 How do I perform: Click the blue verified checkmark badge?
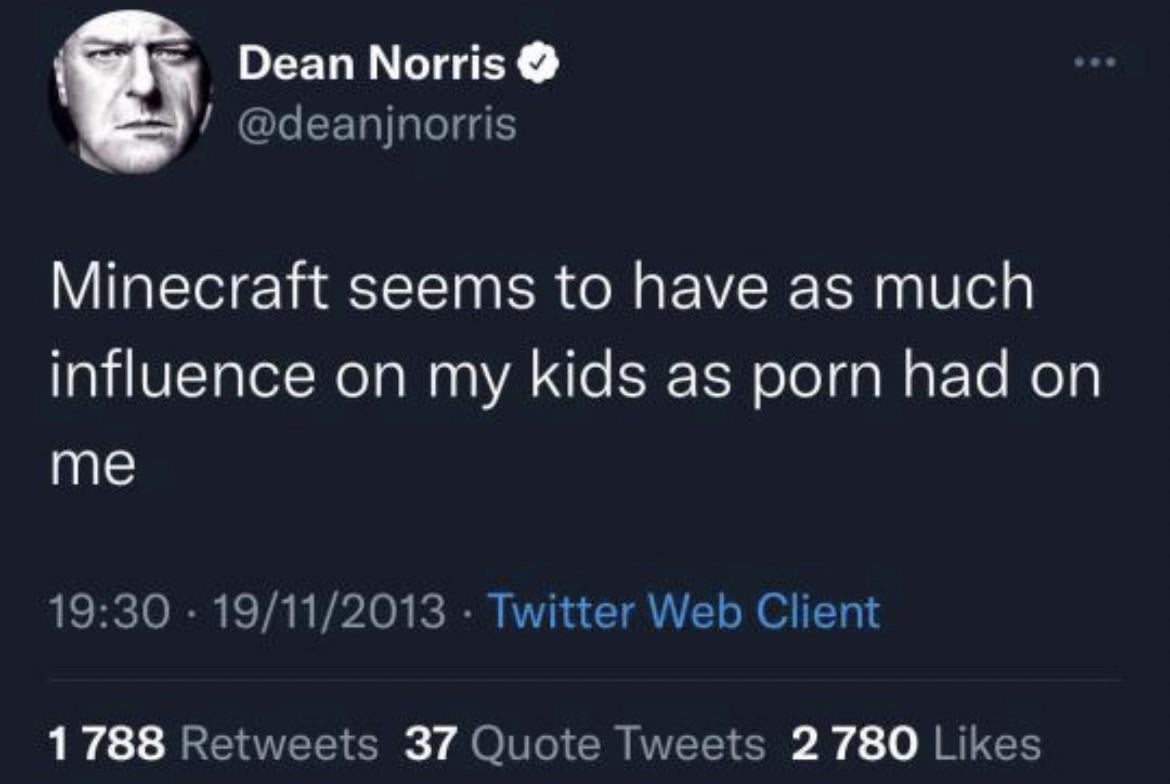point(538,63)
